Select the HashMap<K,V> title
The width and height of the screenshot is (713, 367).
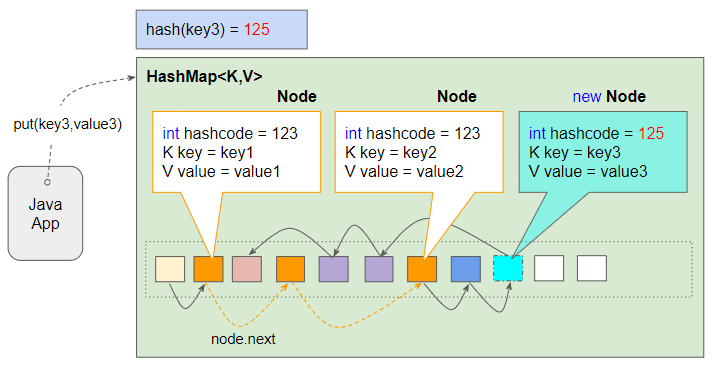[204, 76]
